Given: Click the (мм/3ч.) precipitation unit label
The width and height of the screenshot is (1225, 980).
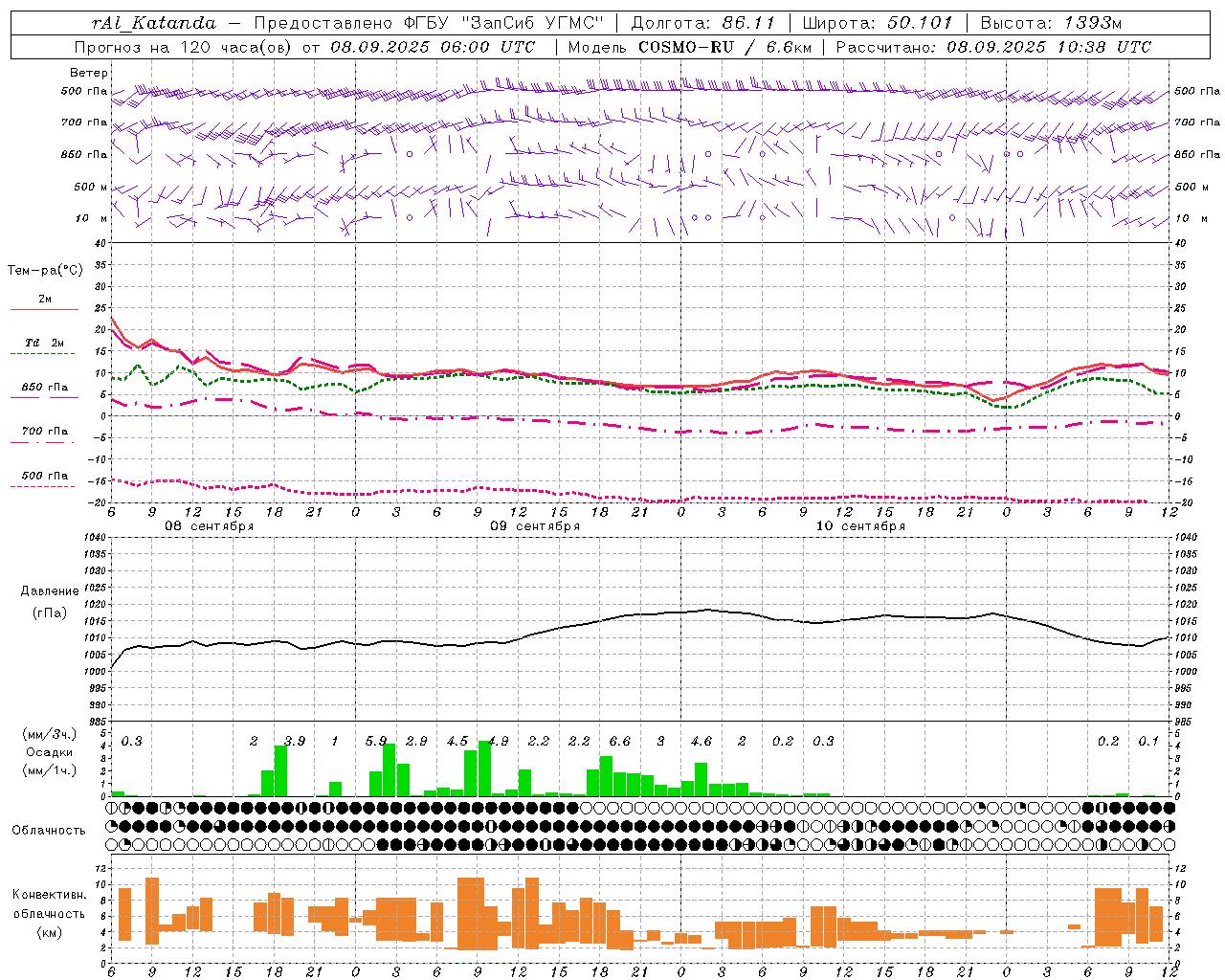Looking at the screenshot, I should [x=50, y=735].
